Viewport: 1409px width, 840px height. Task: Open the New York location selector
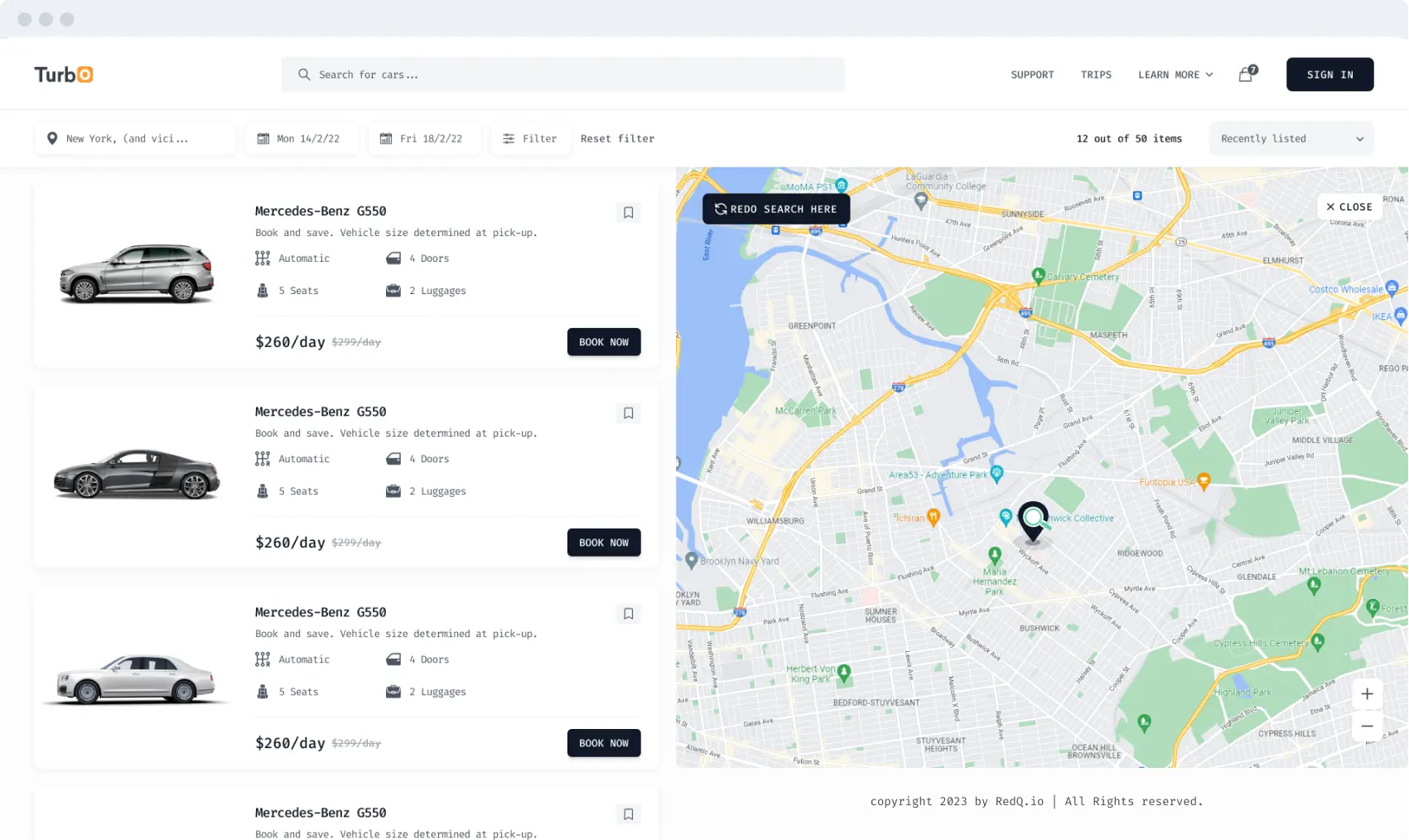[135, 138]
